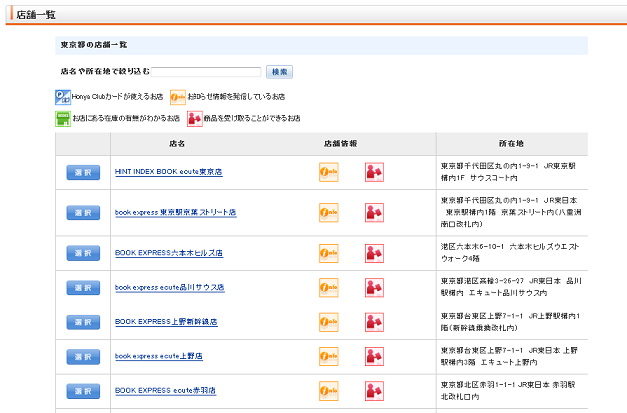Open book express 東京駅京葉ストリート店 link
The width and height of the screenshot is (627, 413).
click(x=176, y=212)
